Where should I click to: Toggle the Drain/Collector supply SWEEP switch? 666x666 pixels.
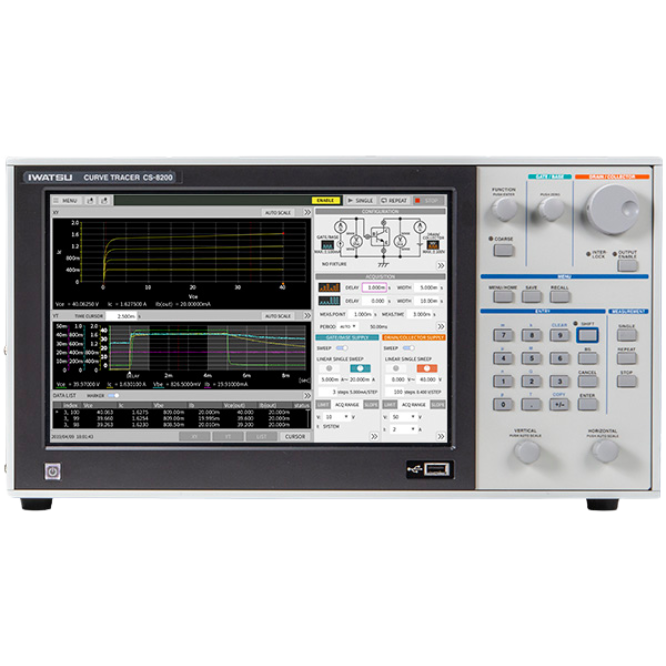[x=408, y=348]
